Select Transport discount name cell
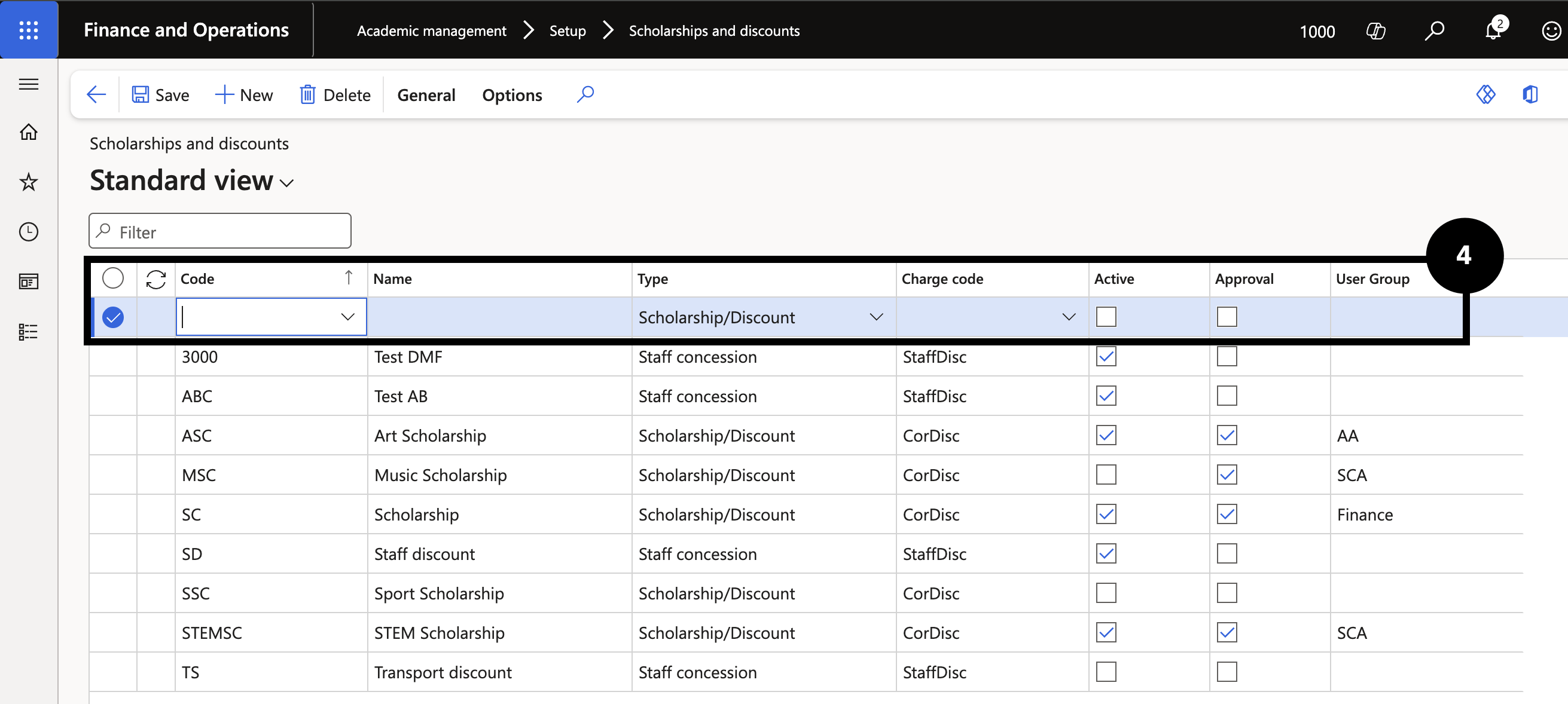The height and width of the screenshot is (704, 1568). coord(499,672)
